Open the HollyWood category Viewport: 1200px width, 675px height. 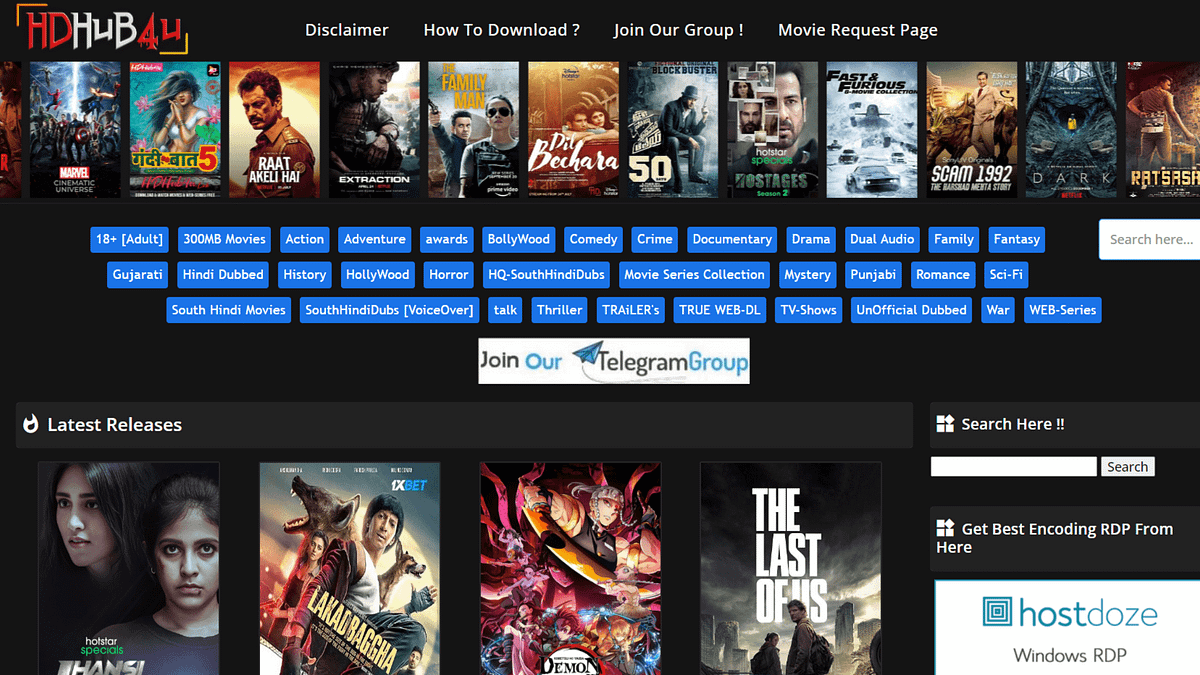click(378, 275)
